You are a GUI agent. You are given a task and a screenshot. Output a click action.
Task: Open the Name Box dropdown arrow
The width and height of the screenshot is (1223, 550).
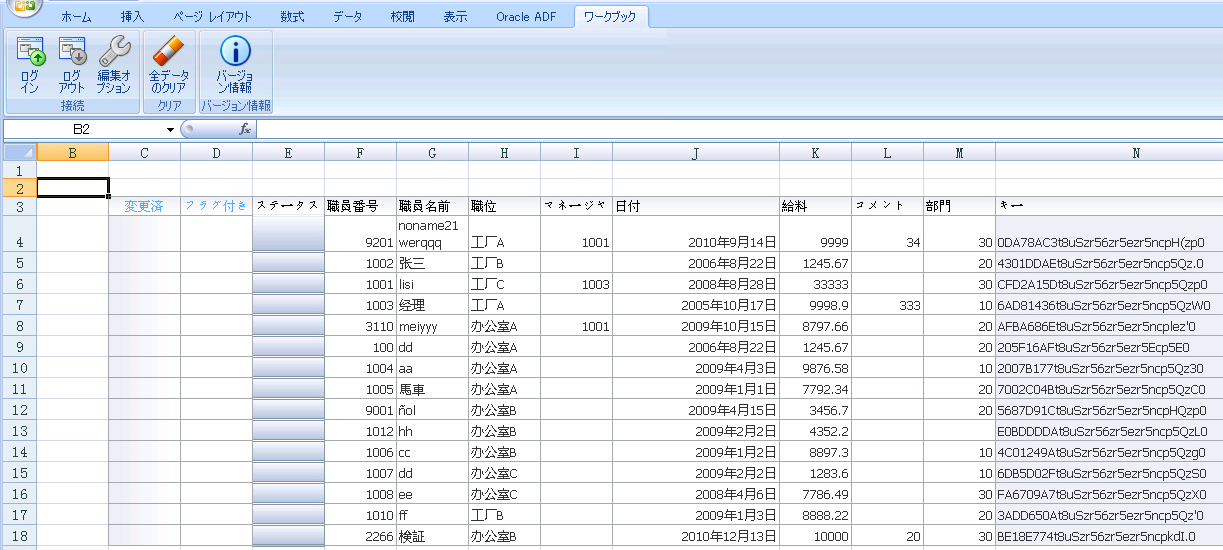[x=171, y=130]
